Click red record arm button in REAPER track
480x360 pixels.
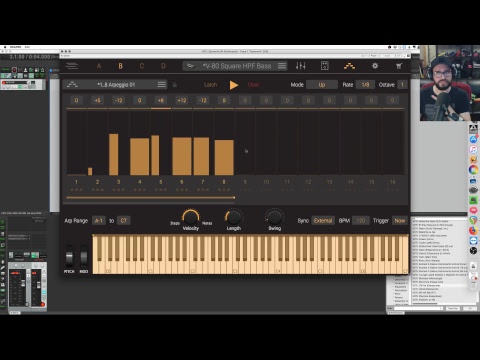pyautogui.click(x=4, y=82)
